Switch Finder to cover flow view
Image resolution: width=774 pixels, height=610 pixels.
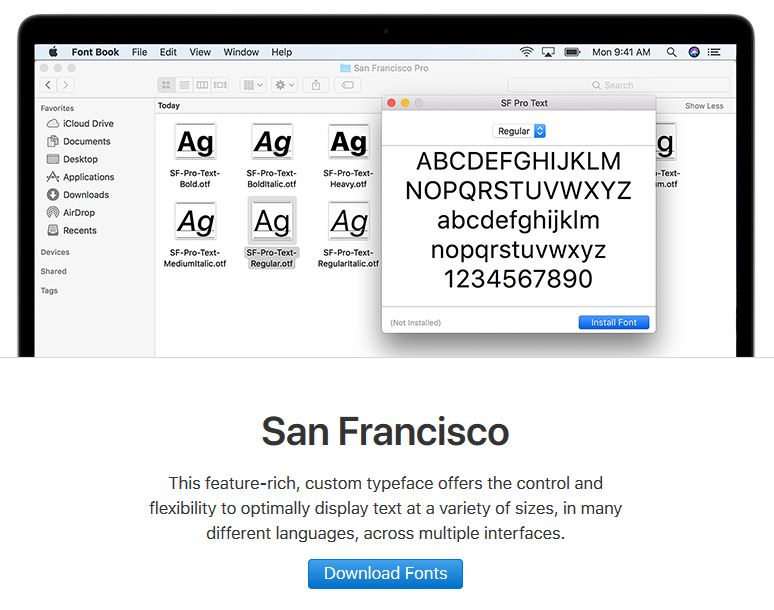pyautogui.click(x=220, y=85)
